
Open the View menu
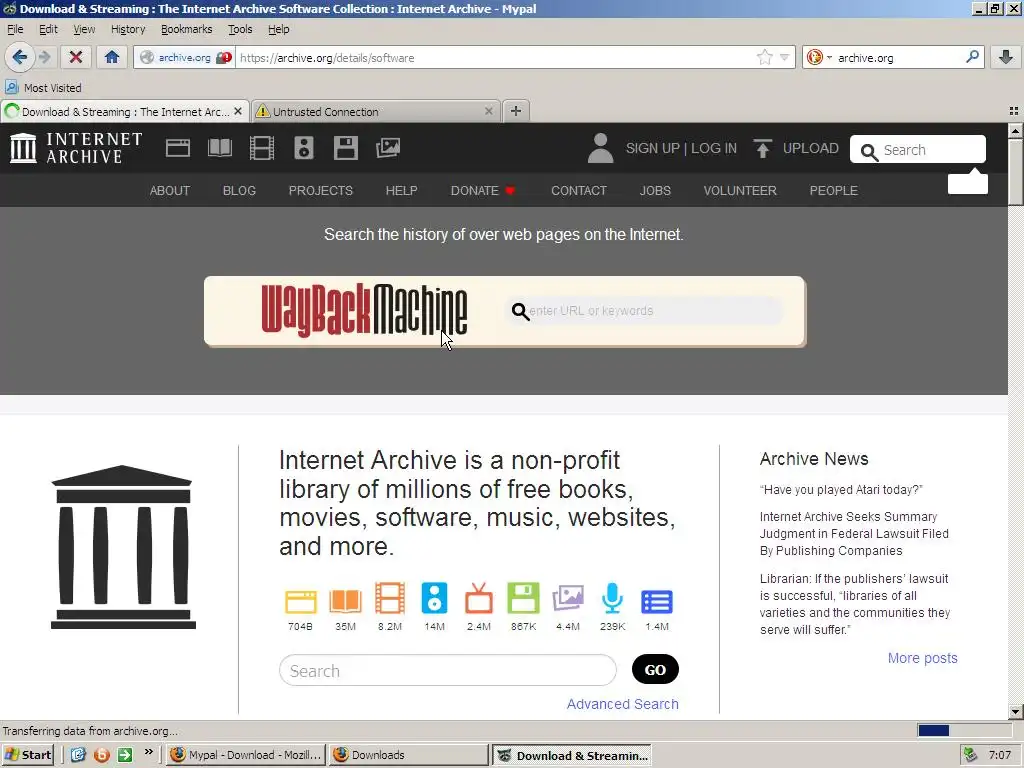point(84,29)
